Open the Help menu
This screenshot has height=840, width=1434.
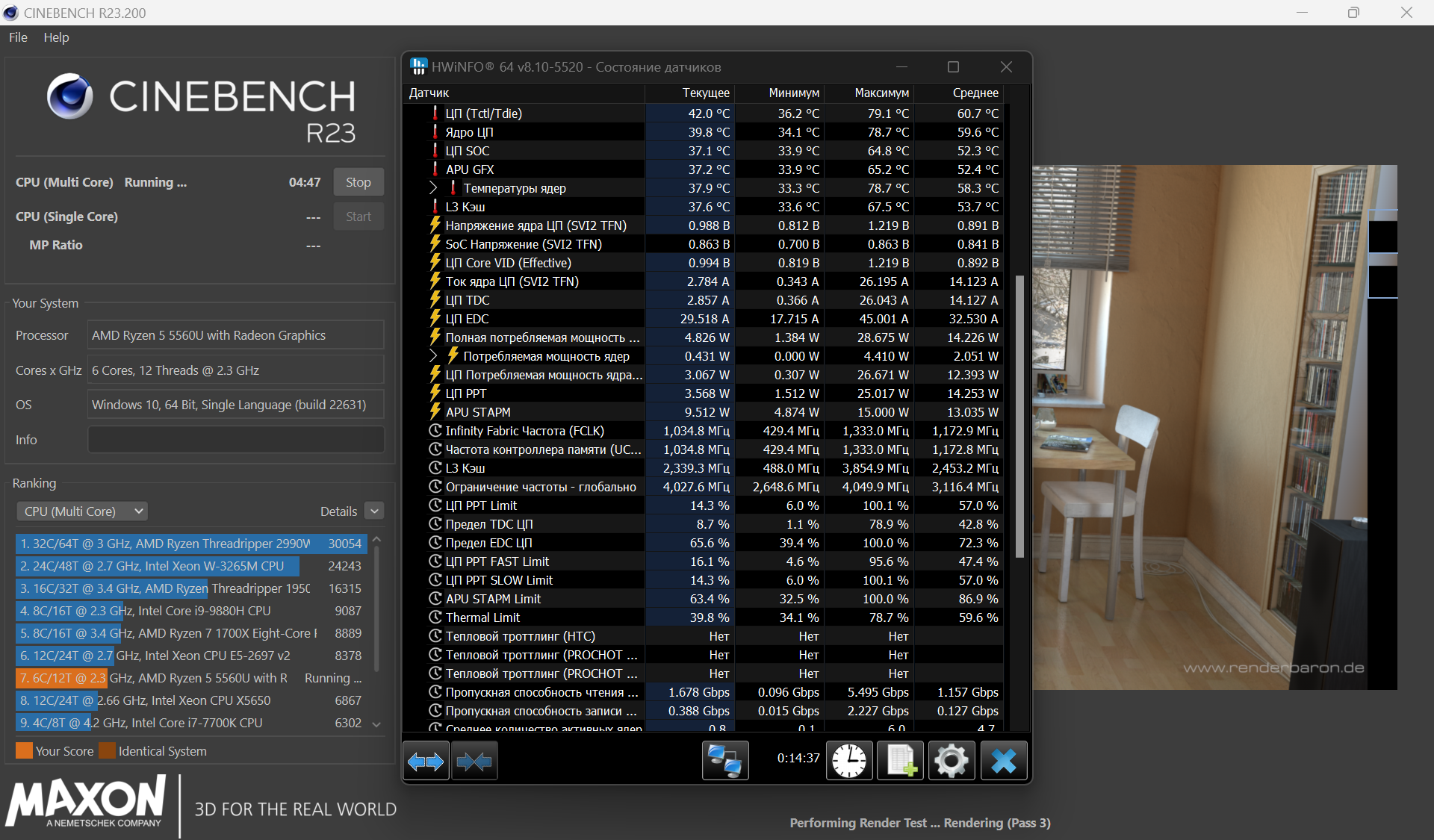coord(56,37)
